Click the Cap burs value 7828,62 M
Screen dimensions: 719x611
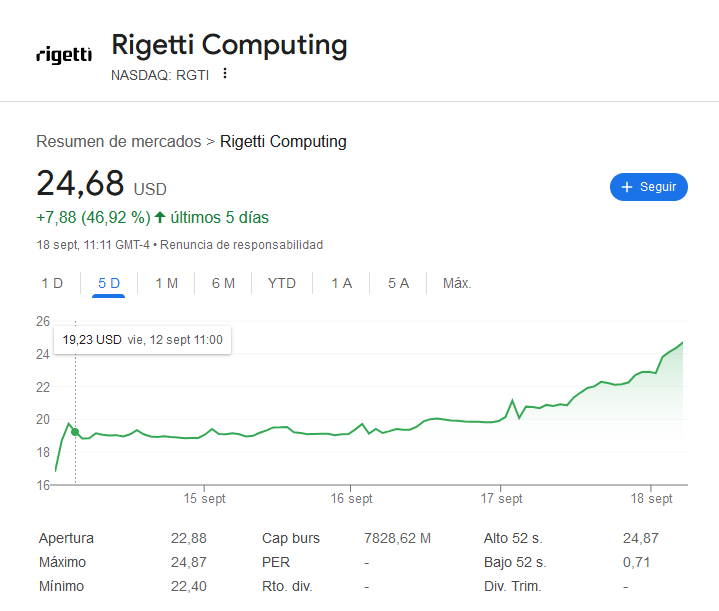point(397,538)
